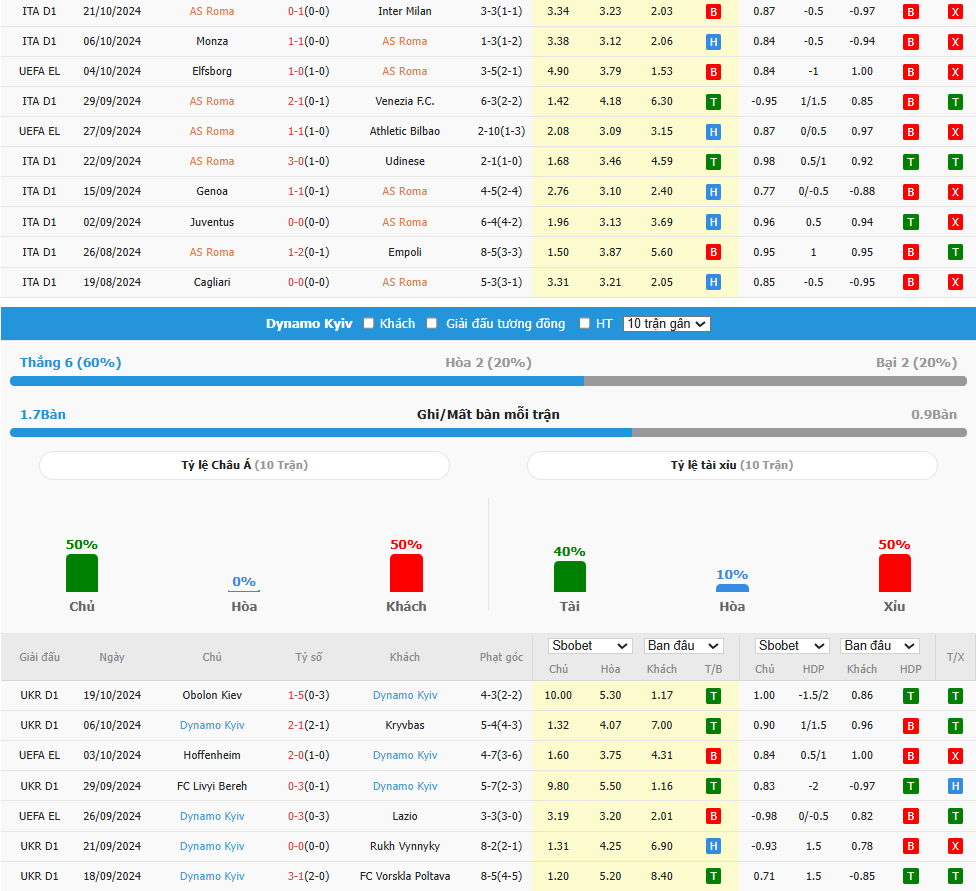Click the Giải đấu column header
Viewport: 976px width, 891px height.
pyautogui.click(x=39, y=657)
